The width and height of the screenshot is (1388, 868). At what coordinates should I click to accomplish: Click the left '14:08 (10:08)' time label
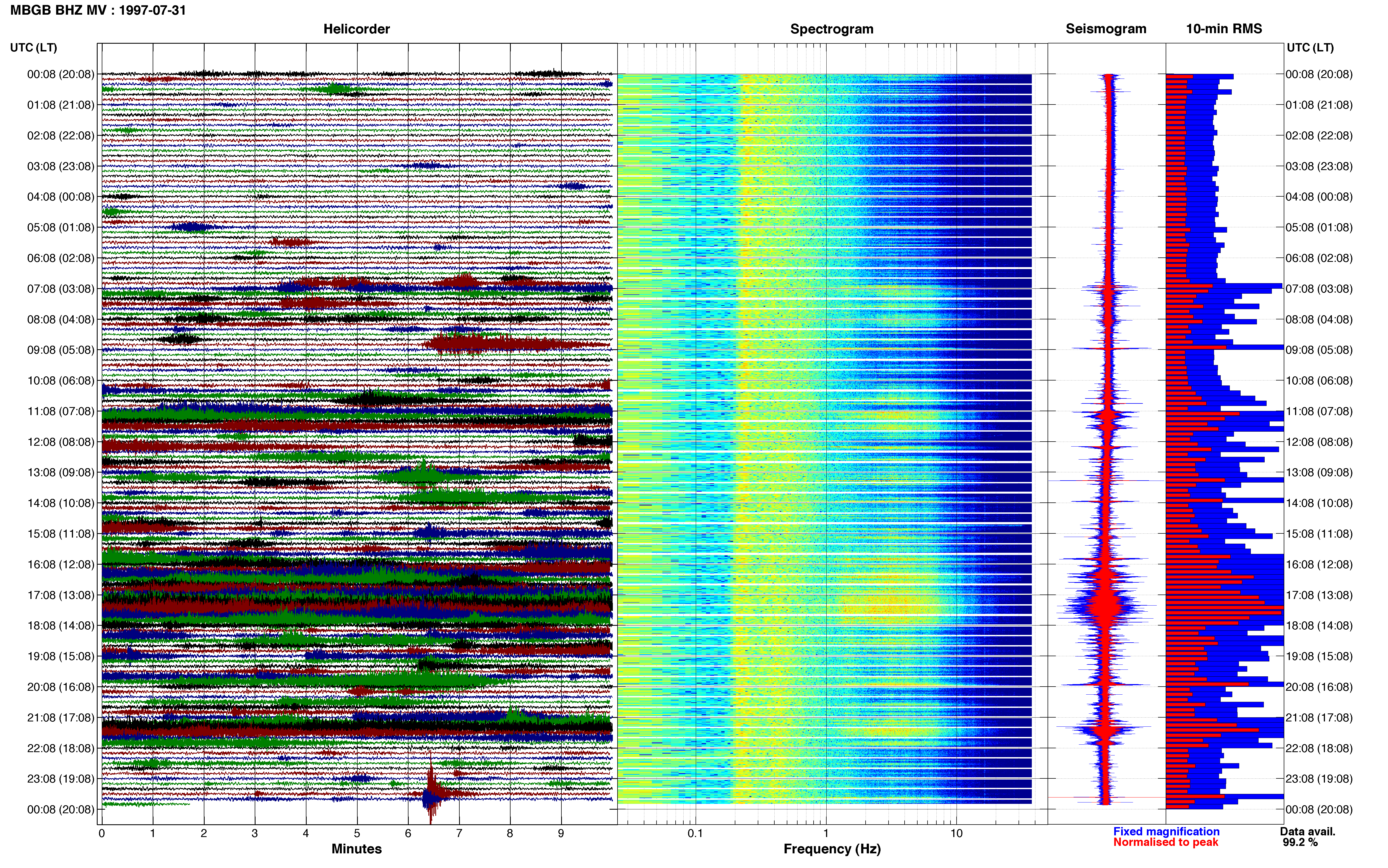[x=61, y=504]
